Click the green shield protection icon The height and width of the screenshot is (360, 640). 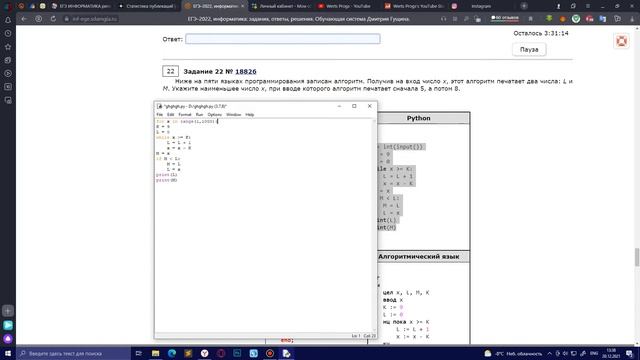coord(576,19)
